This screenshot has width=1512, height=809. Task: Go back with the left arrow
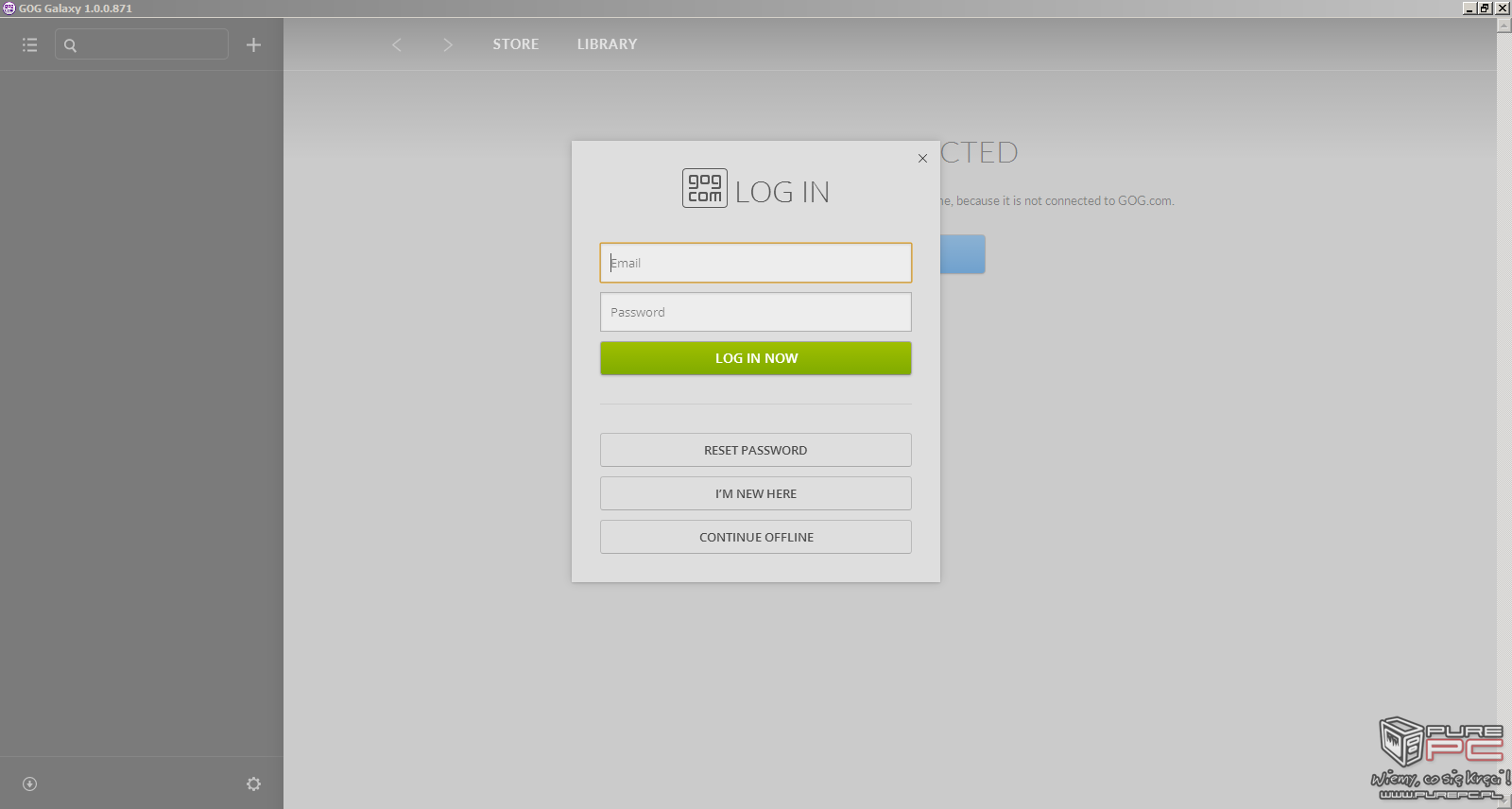[397, 44]
